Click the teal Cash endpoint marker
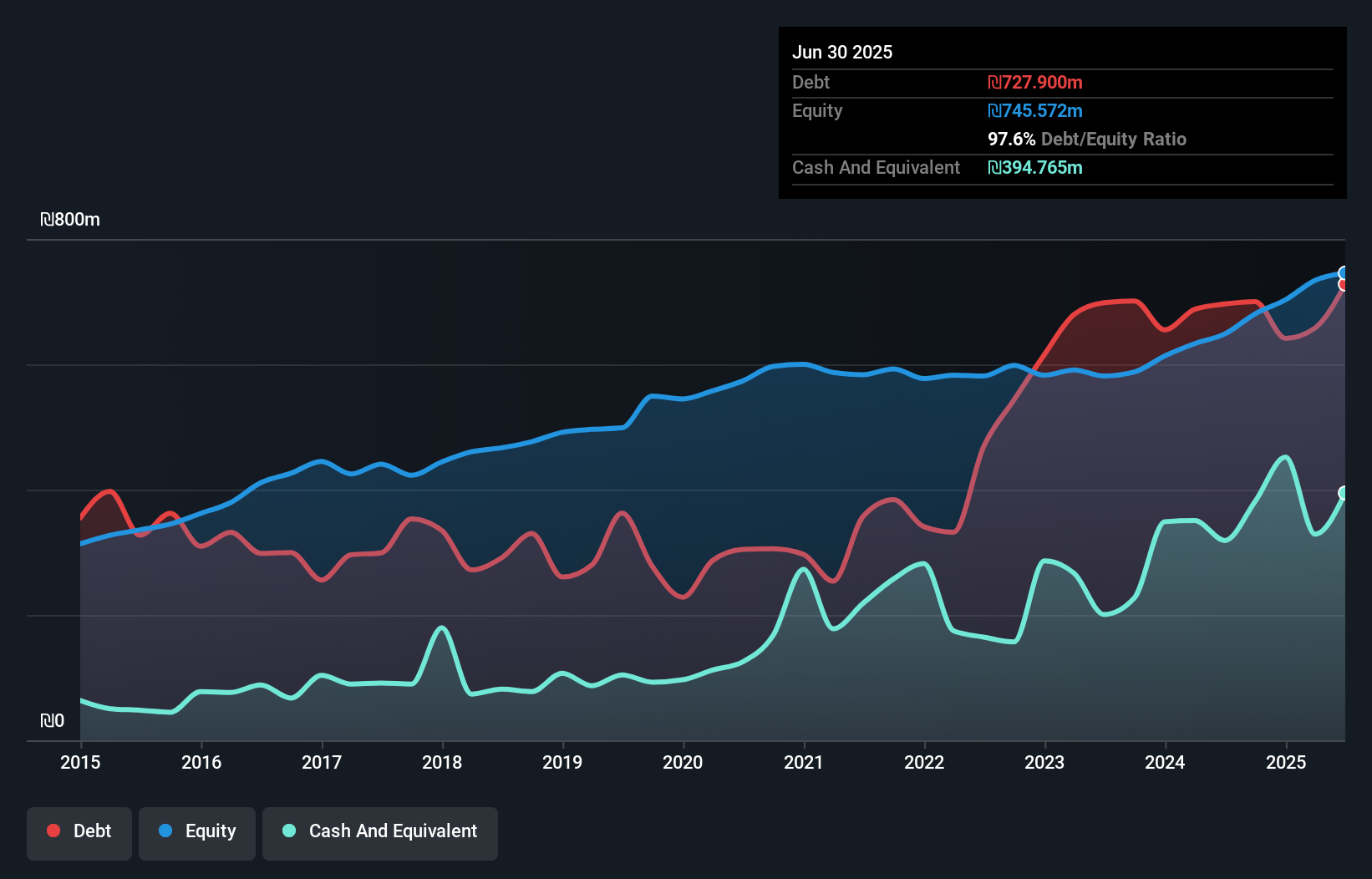 point(1344,493)
